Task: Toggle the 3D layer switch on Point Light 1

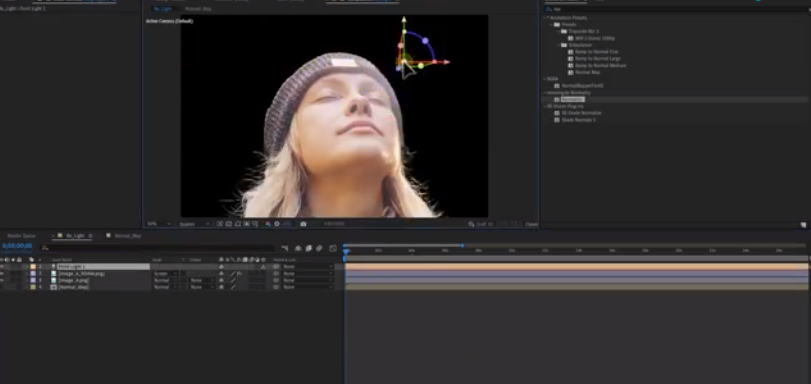Action: tap(263, 267)
